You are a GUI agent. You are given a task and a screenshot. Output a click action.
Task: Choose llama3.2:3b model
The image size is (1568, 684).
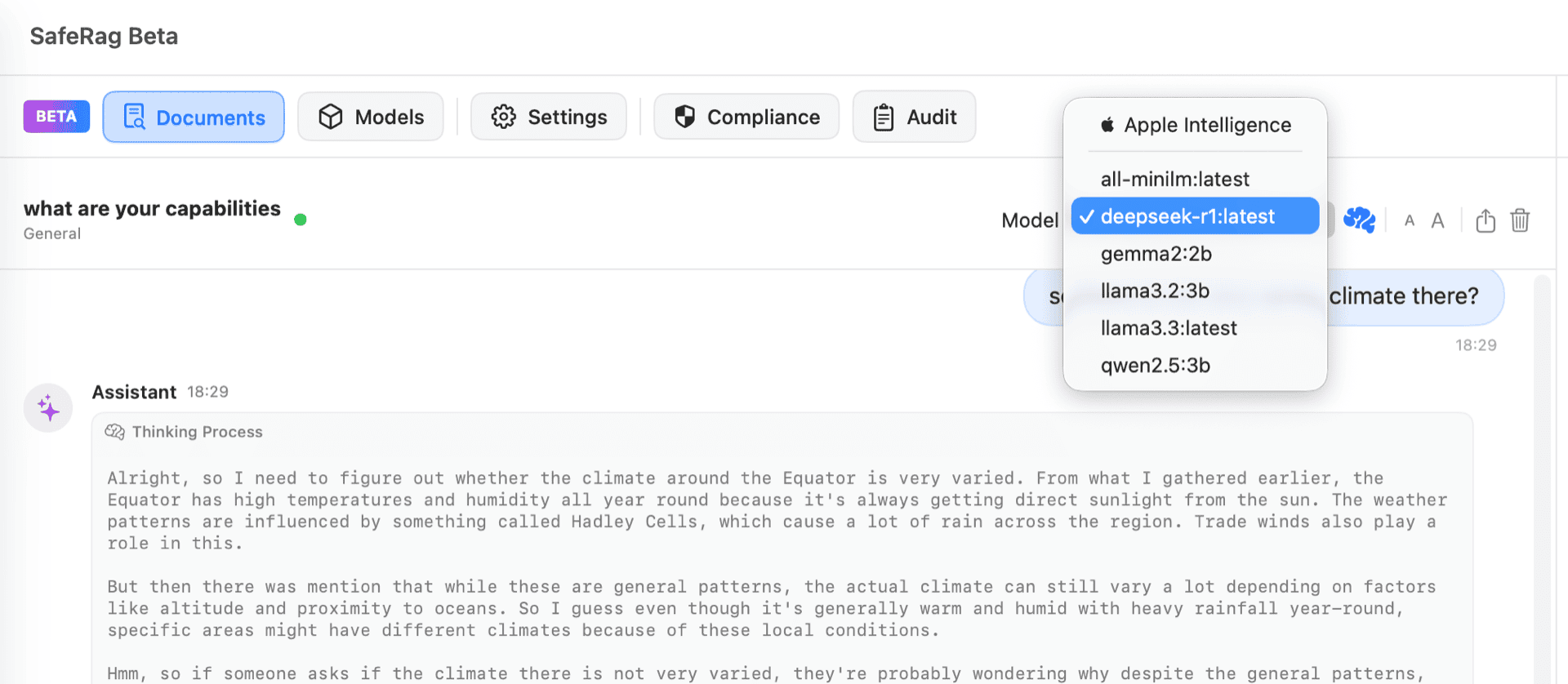point(1195,291)
